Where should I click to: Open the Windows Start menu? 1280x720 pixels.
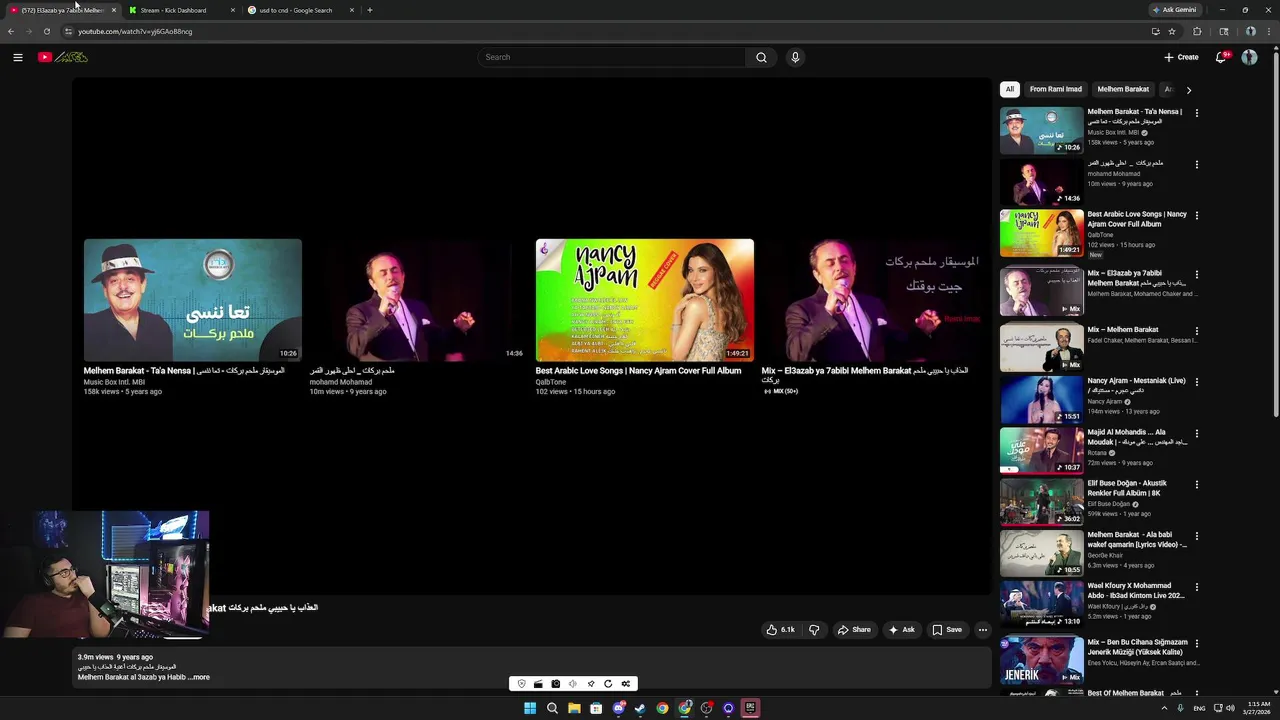pos(530,708)
